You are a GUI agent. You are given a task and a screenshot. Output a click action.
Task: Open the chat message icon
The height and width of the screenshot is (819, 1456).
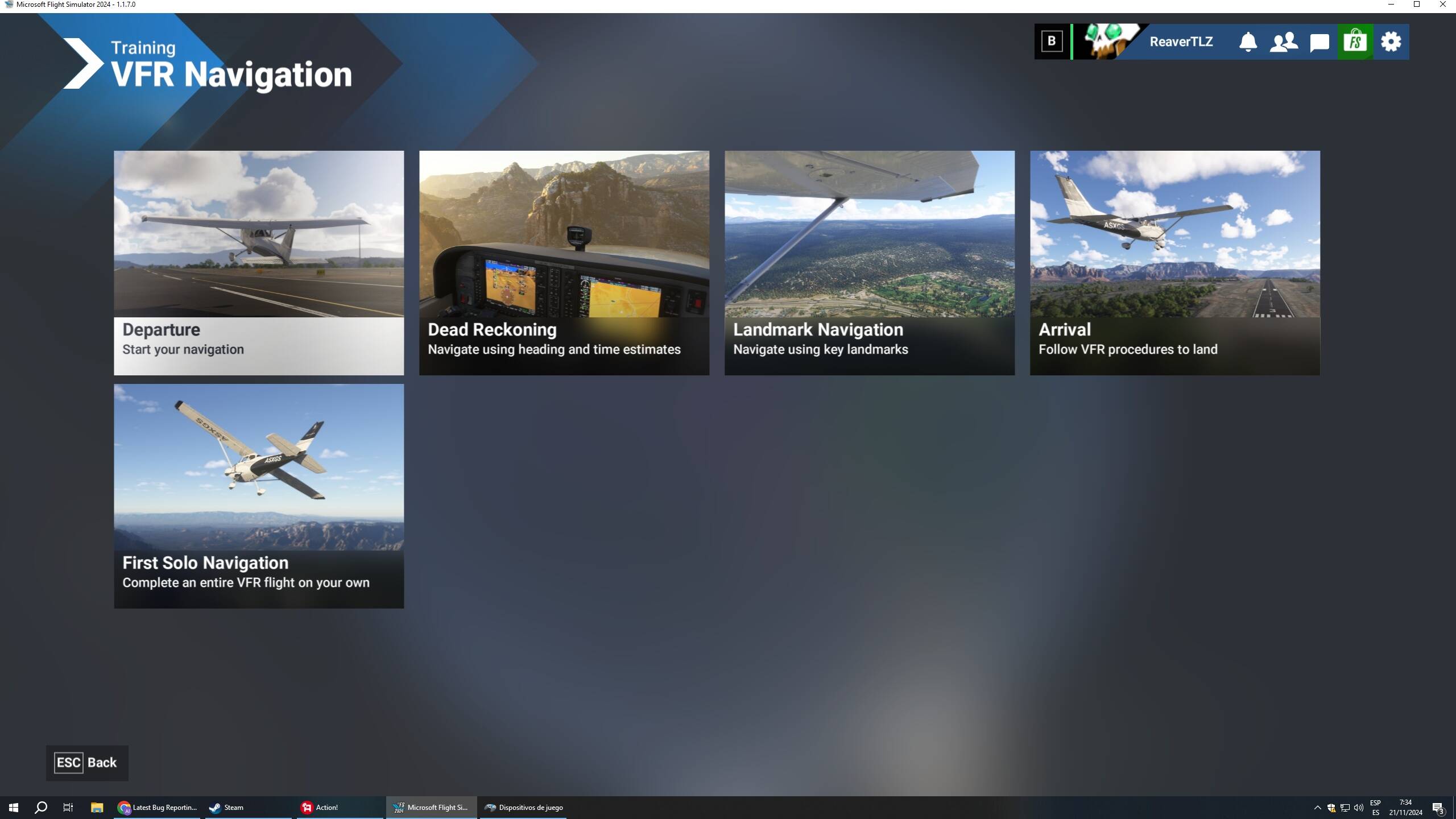[x=1319, y=42]
